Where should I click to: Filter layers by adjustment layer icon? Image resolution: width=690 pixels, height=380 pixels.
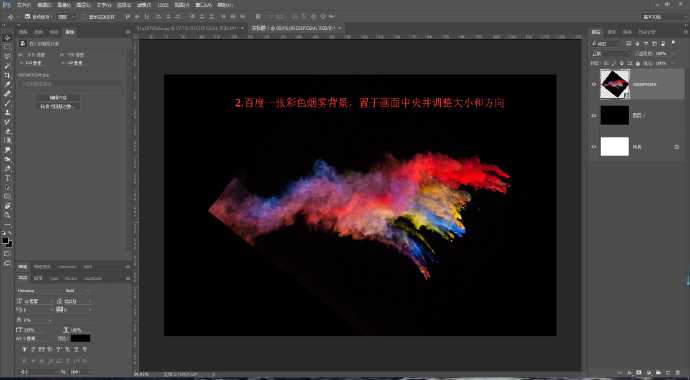637,44
